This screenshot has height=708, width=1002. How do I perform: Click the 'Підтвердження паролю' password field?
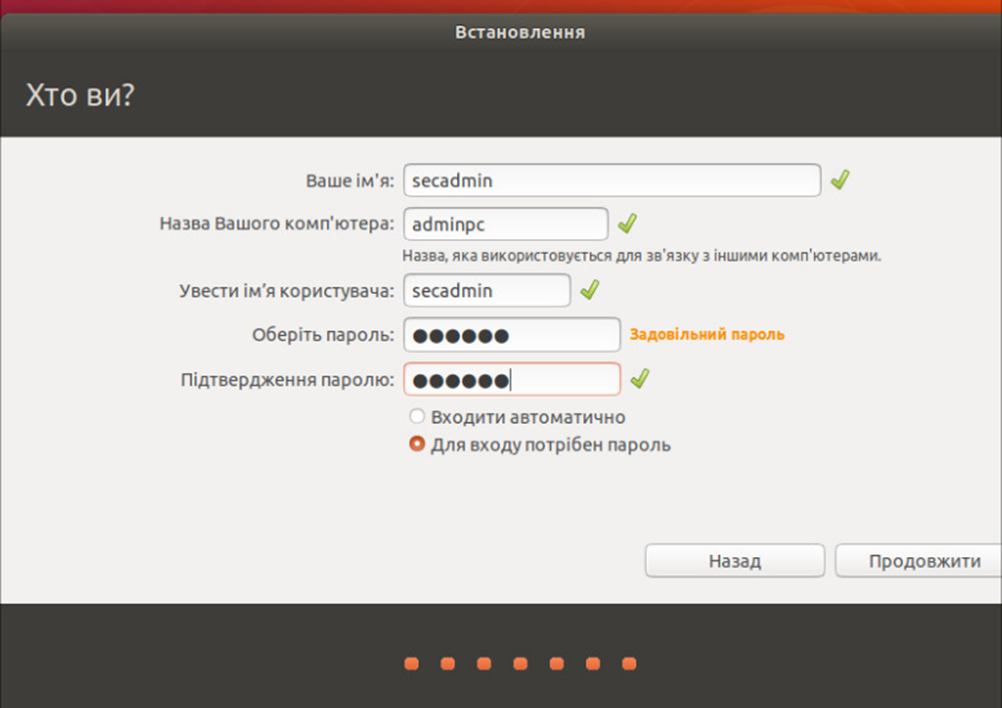511,380
